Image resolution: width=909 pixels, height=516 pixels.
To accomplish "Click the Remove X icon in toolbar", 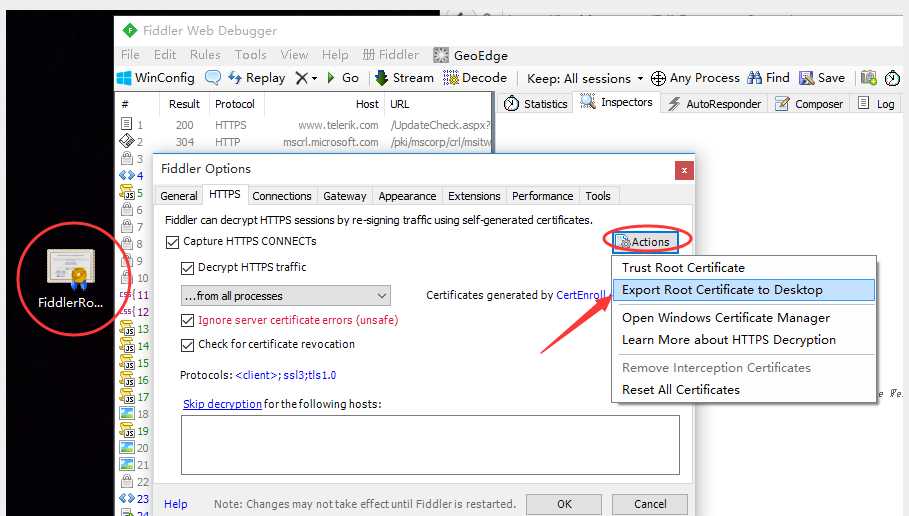I will click(301, 78).
